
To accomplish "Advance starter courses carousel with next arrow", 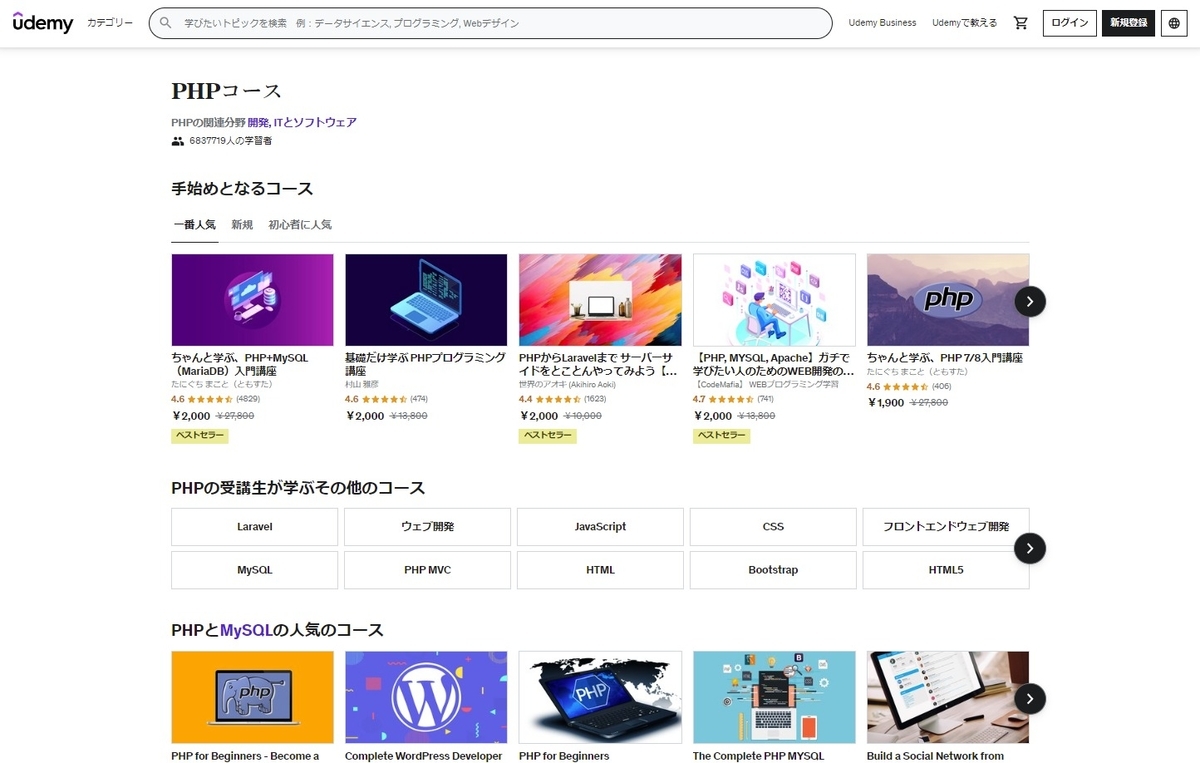I will [1030, 301].
